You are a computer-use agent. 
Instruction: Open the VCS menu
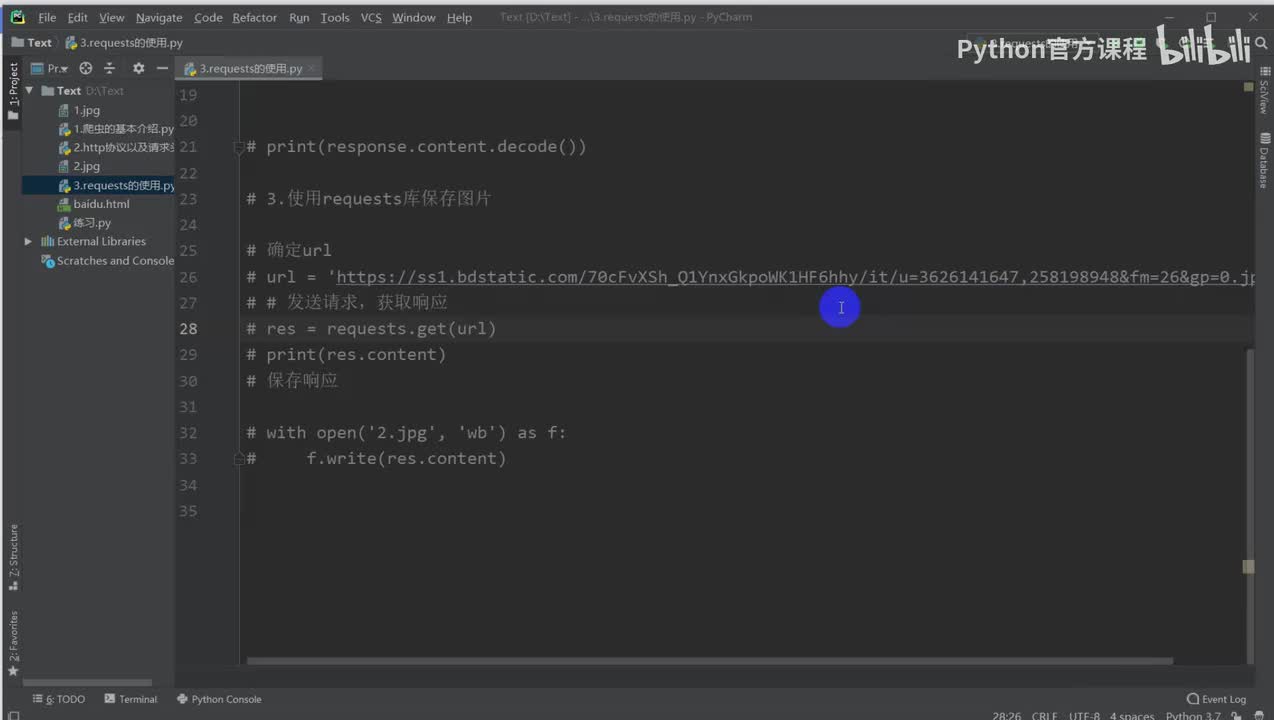[x=371, y=18]
